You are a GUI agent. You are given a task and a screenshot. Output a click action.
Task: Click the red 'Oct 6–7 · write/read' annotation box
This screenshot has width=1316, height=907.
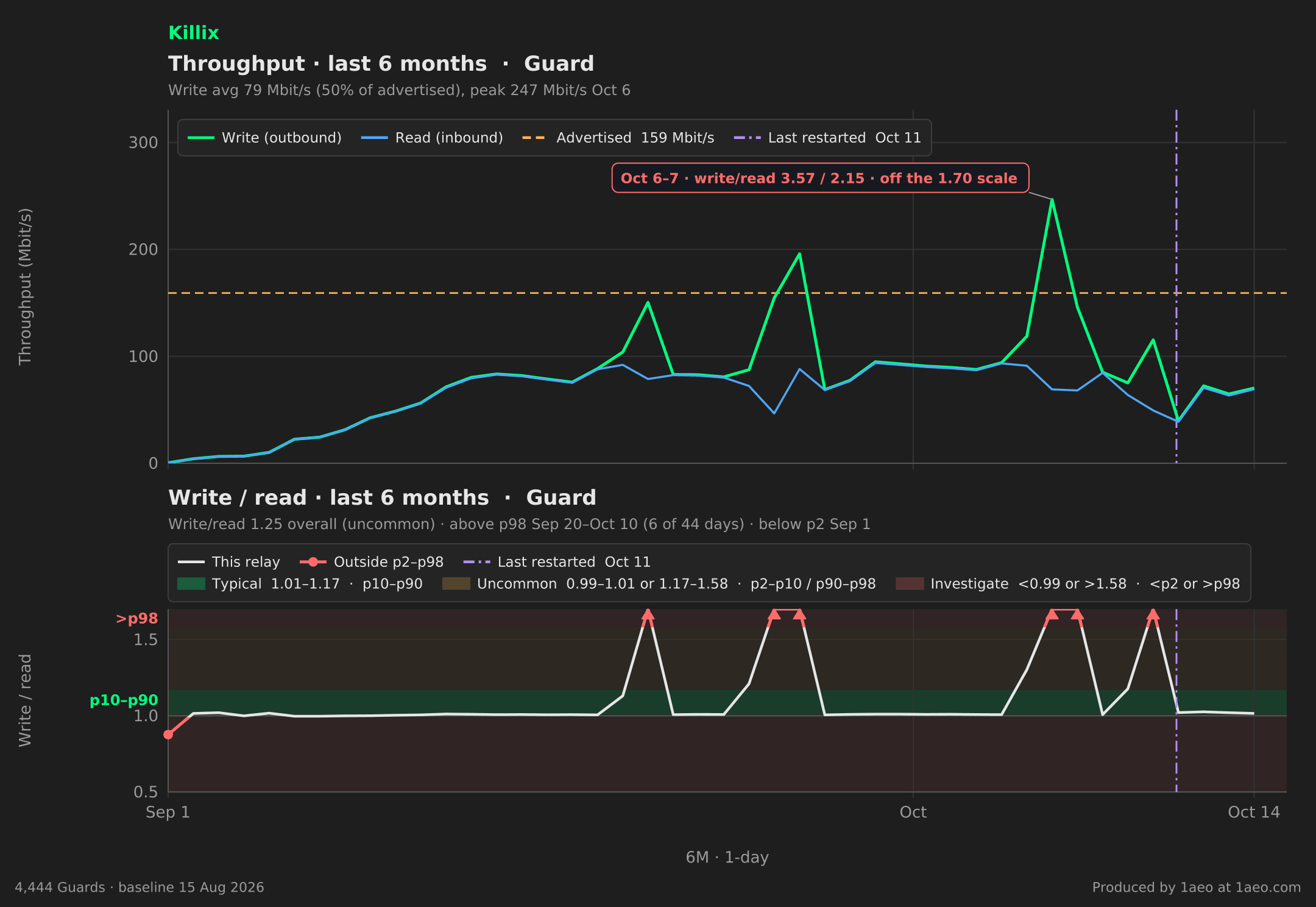(820, 178)
